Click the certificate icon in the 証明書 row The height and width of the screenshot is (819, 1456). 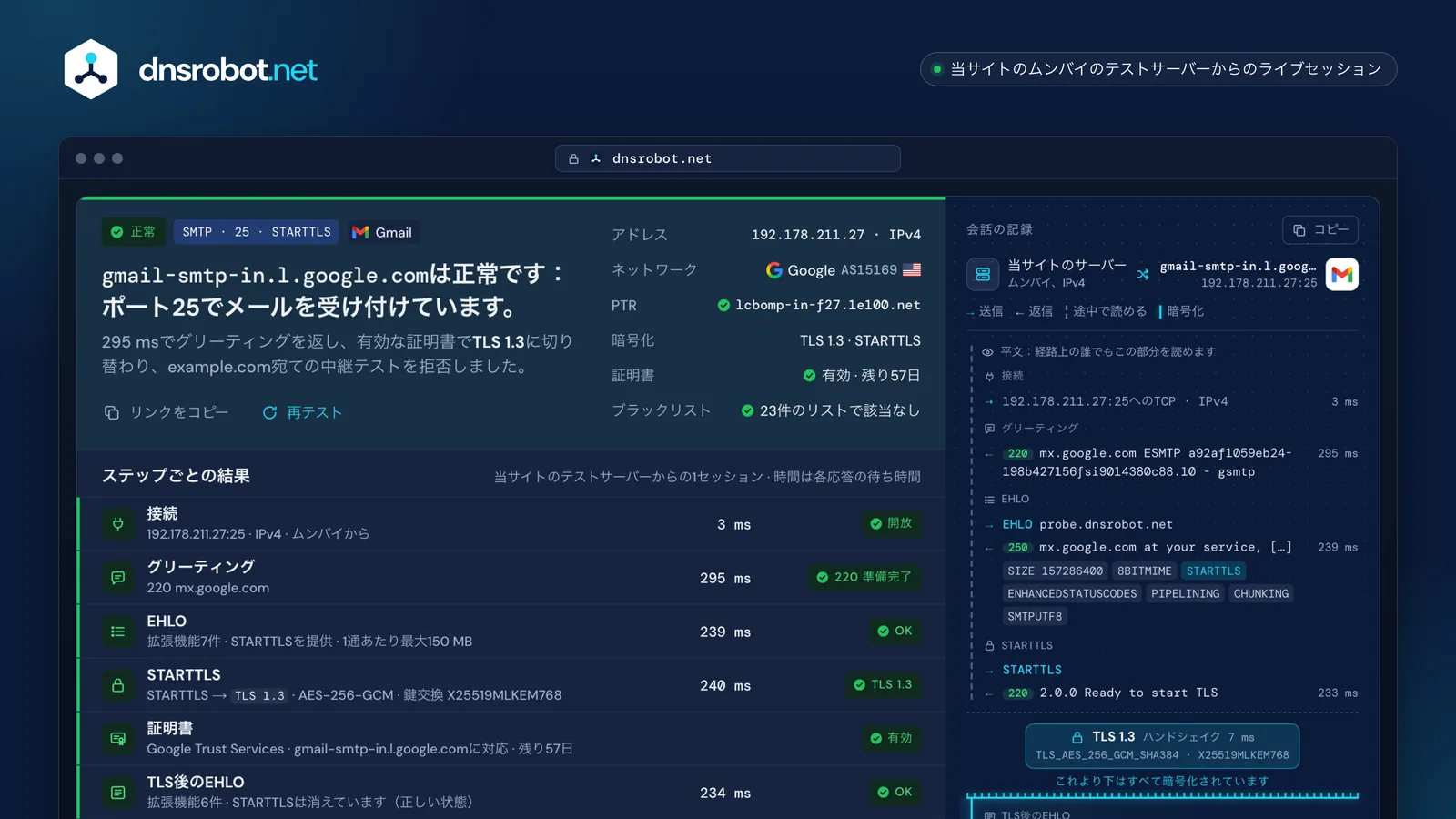[x=117, y=738]
